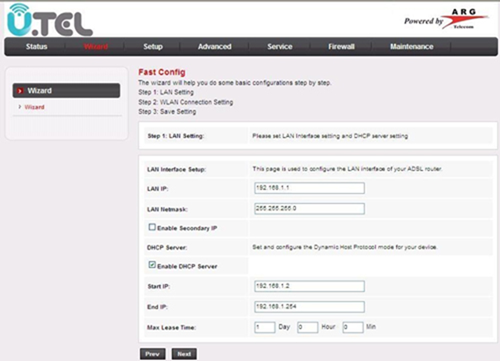
Task: Click the ADSL router LAN interface description
Action: pos(347,169)
